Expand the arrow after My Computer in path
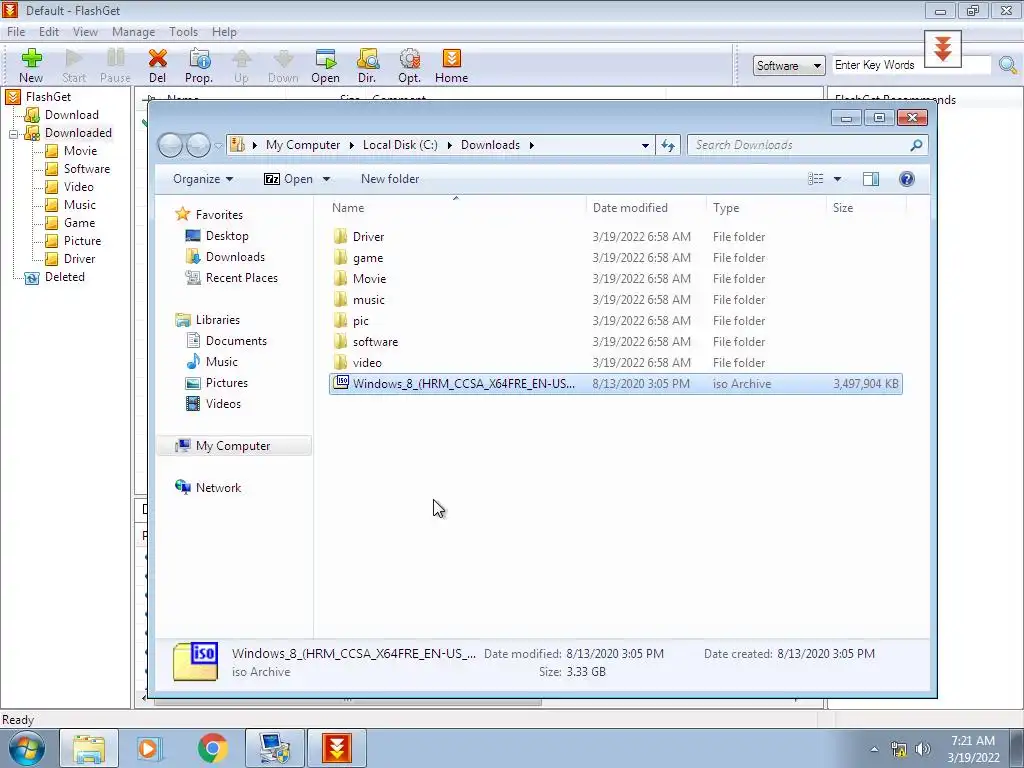Viewport: 1024px width, 768px height. click(351, 145)
